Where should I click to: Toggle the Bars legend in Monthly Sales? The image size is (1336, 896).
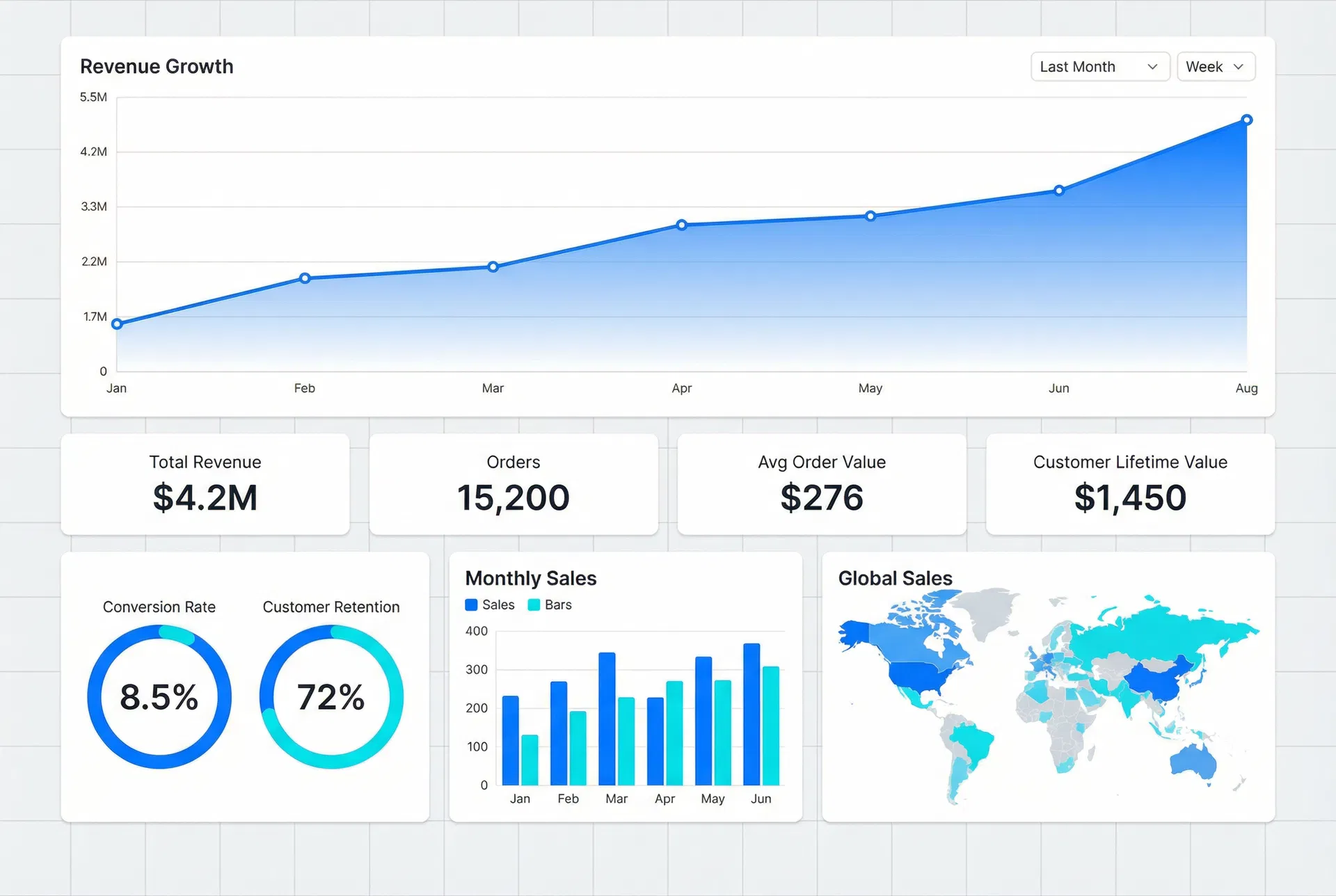pyautogui.click(x=550, y=605)
